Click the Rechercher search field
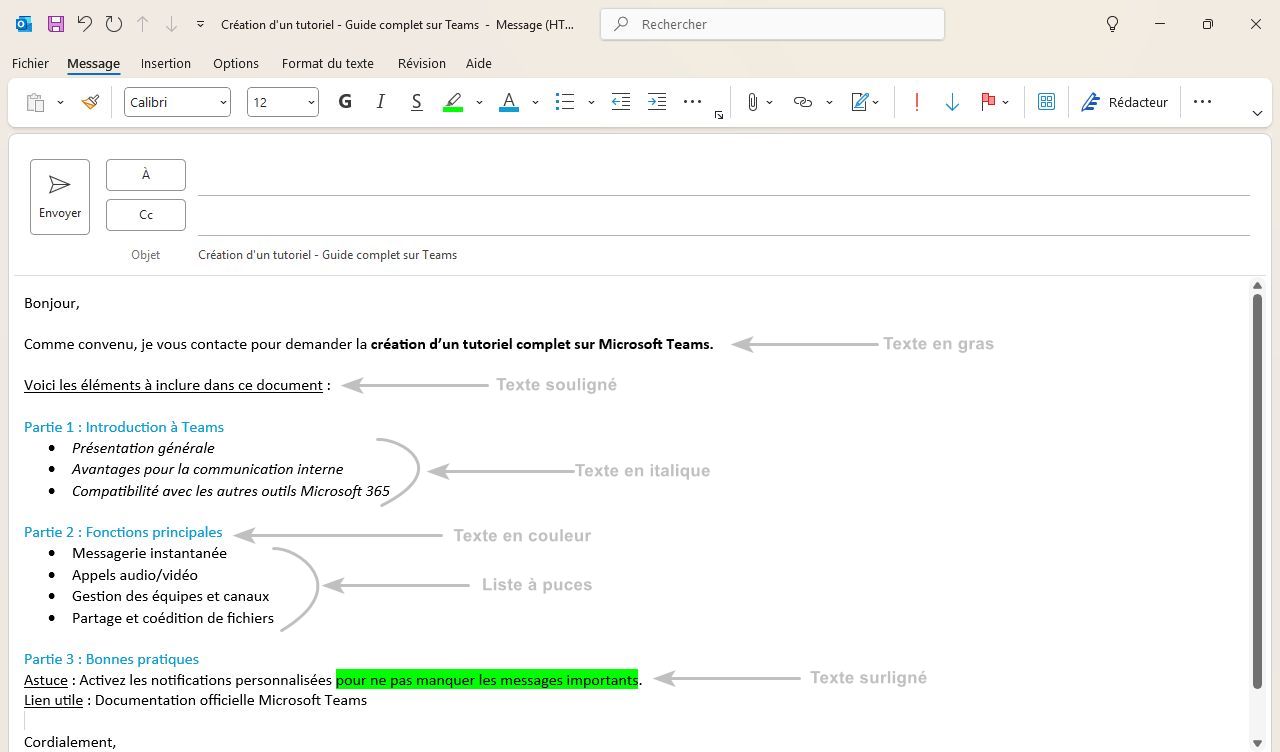Screen dimensions: 1280x752 click(x=772, y=24)
